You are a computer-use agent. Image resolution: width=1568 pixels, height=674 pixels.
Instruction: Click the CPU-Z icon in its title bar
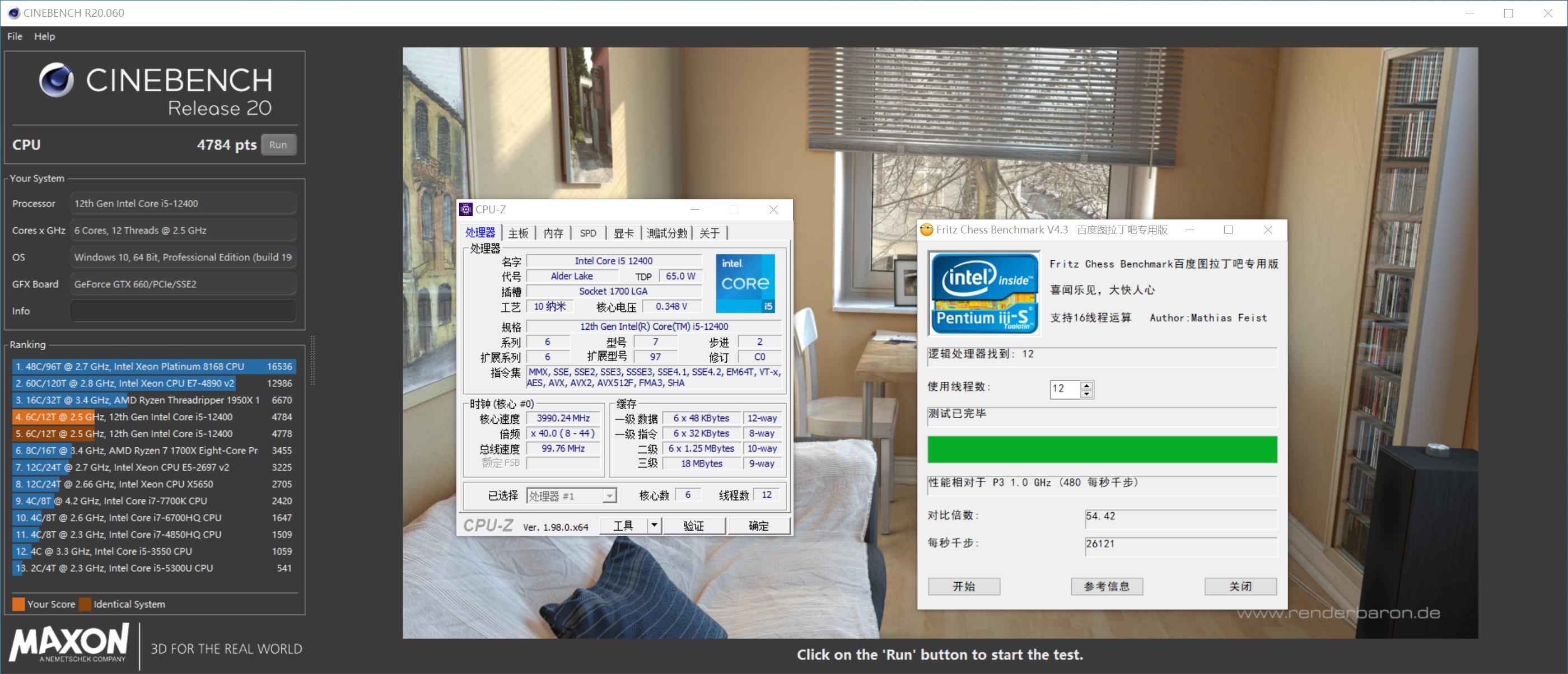click(466, 209)
